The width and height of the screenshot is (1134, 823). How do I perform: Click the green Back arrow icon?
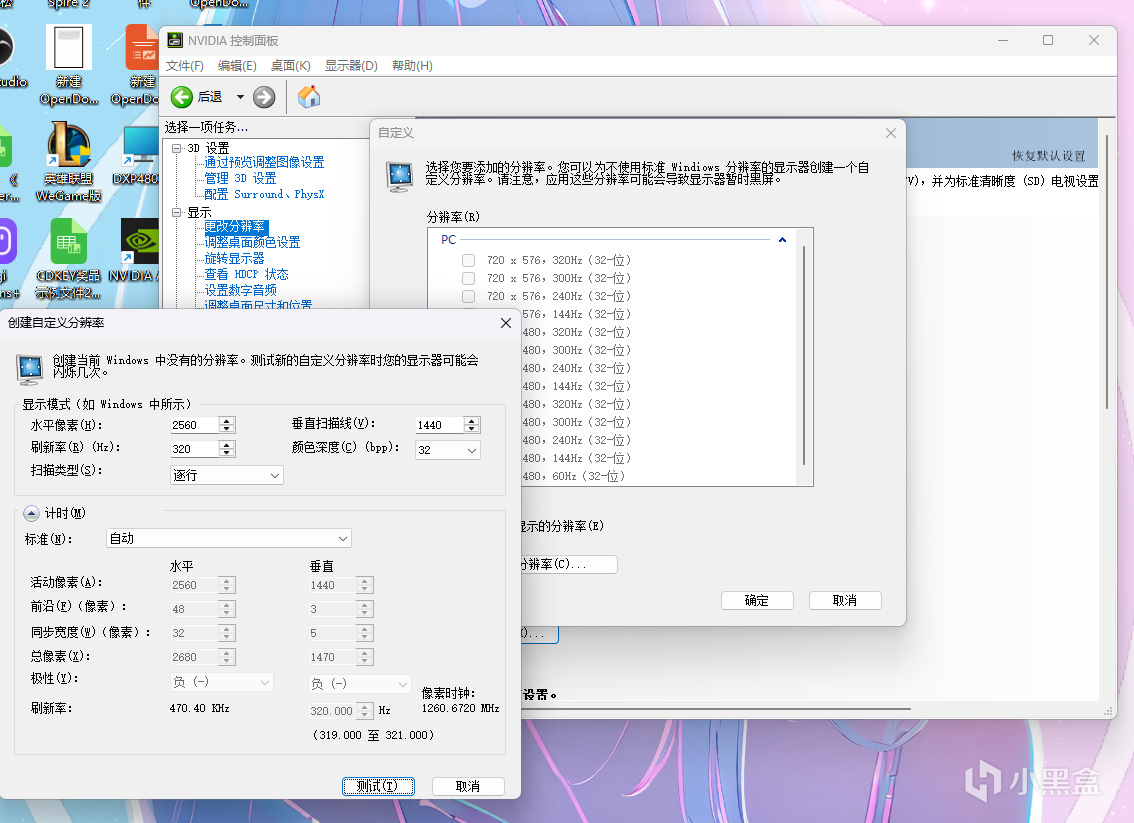[182, 97]
